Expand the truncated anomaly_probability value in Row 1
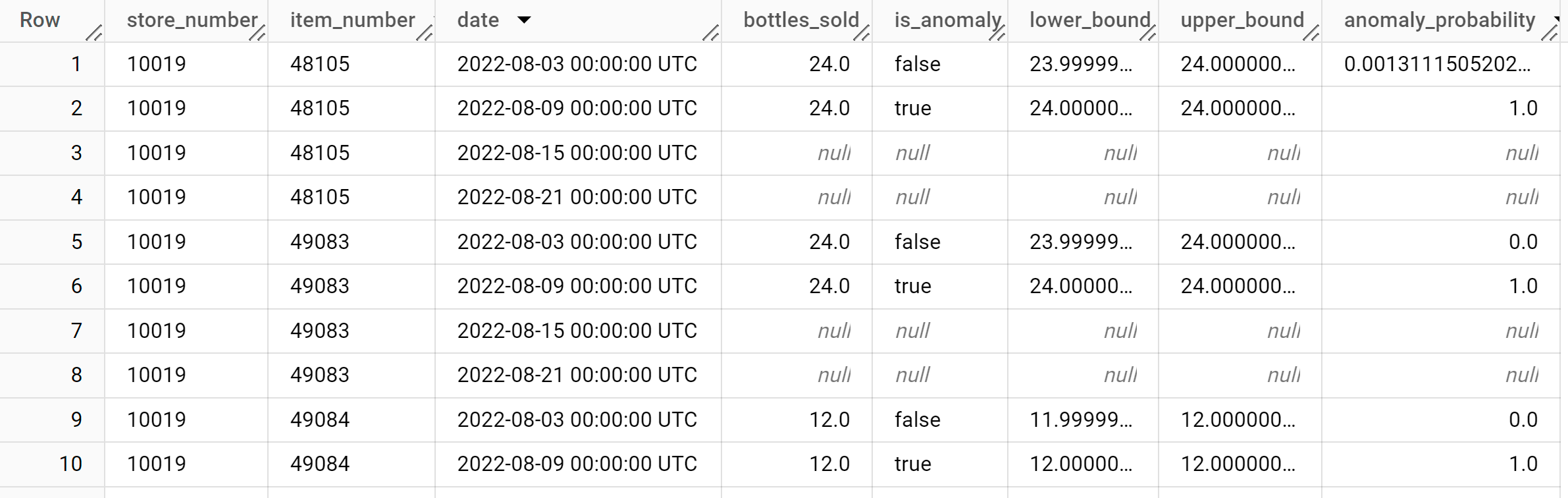The image size is (1568, 498). click(x=1443, y=64)
